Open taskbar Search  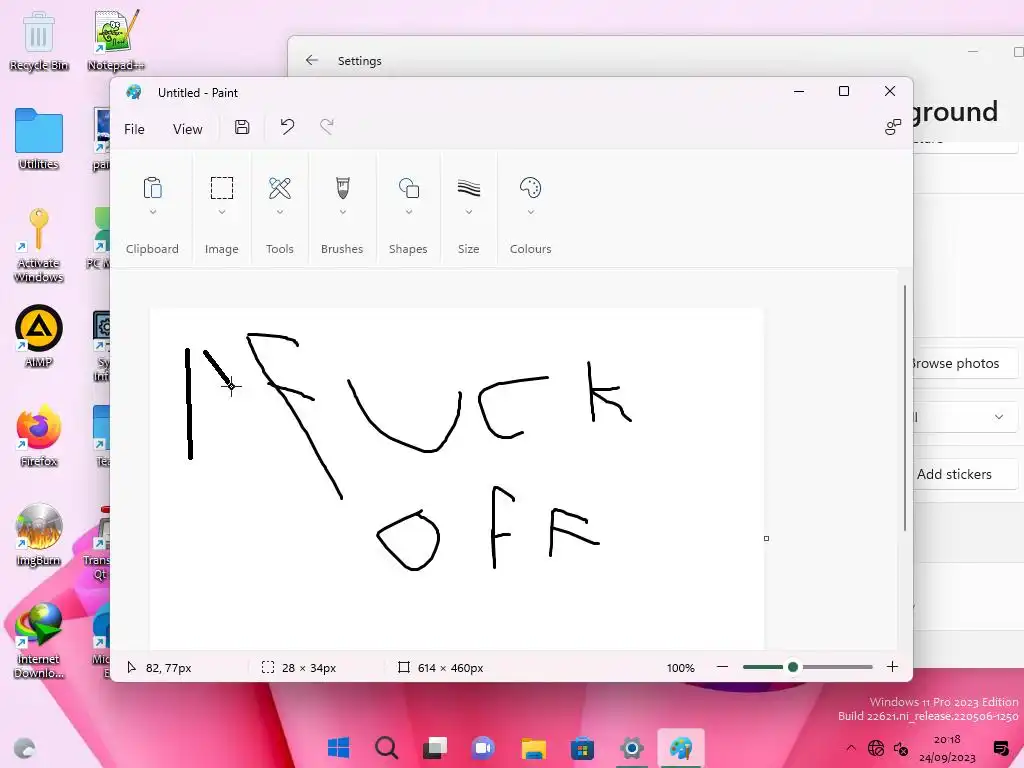coord(387,748)
